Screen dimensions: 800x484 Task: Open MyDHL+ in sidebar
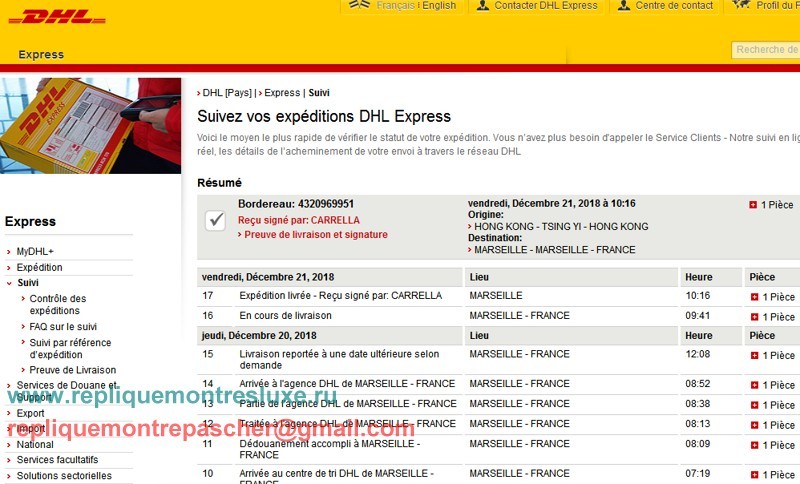tap(35, 251)
